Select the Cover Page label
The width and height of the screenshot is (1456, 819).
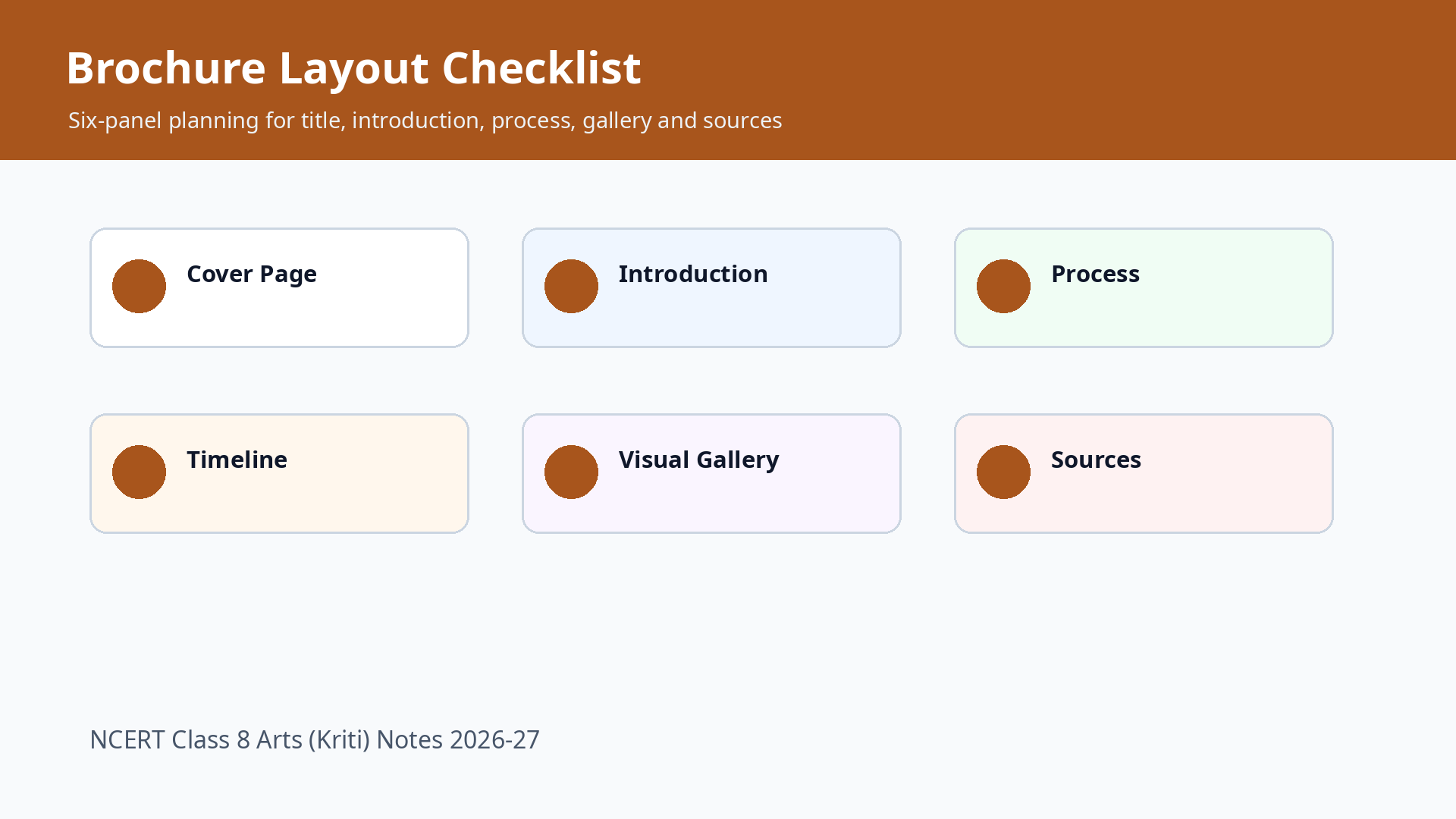252,275
